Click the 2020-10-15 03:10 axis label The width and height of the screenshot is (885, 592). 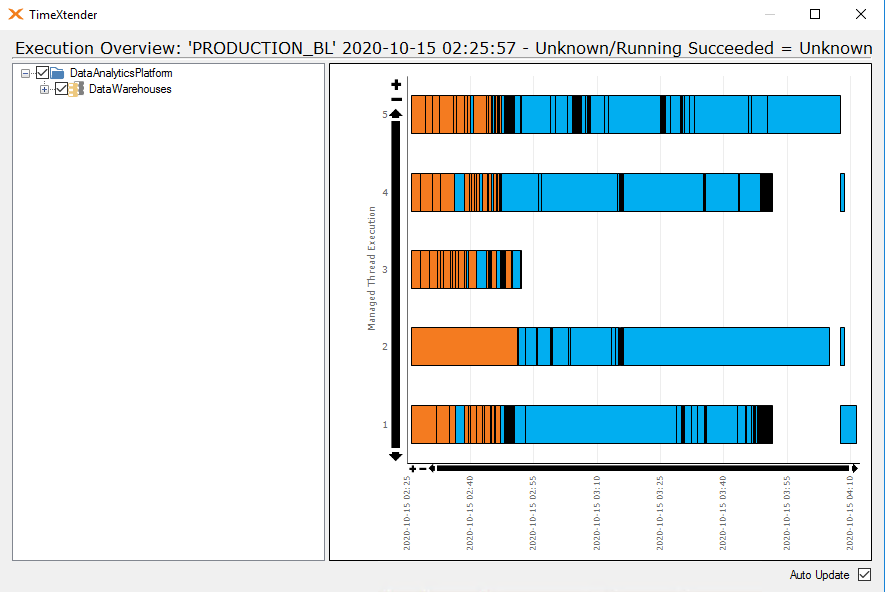click(x=597, y=513)
